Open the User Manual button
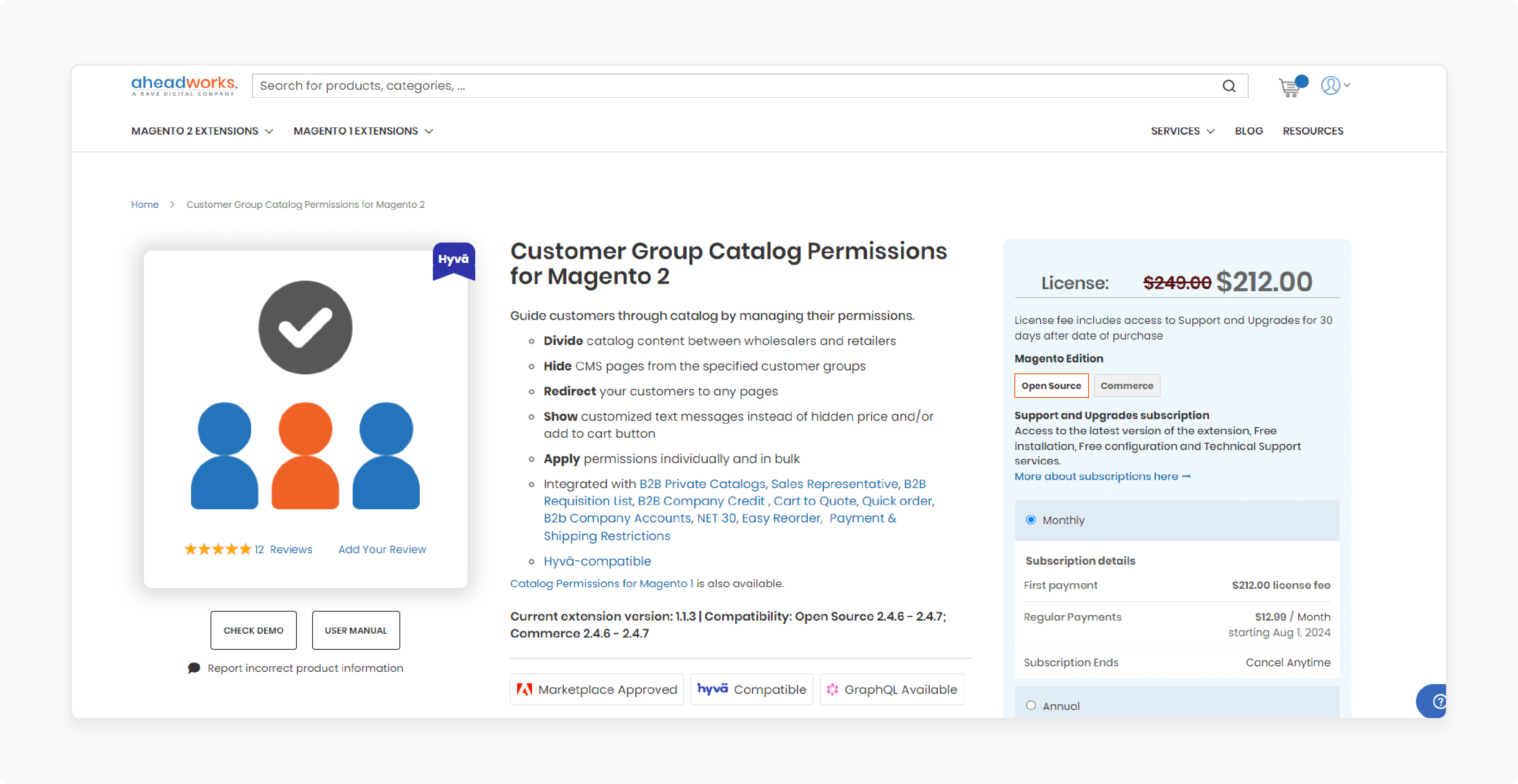Screen dimensions: 1518x784 point(355,629)
